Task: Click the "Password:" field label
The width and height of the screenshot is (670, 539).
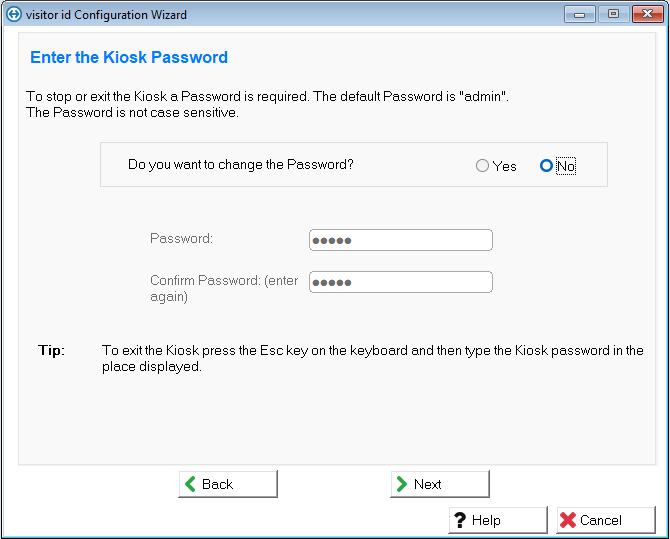Action: (x=182, y=239)
